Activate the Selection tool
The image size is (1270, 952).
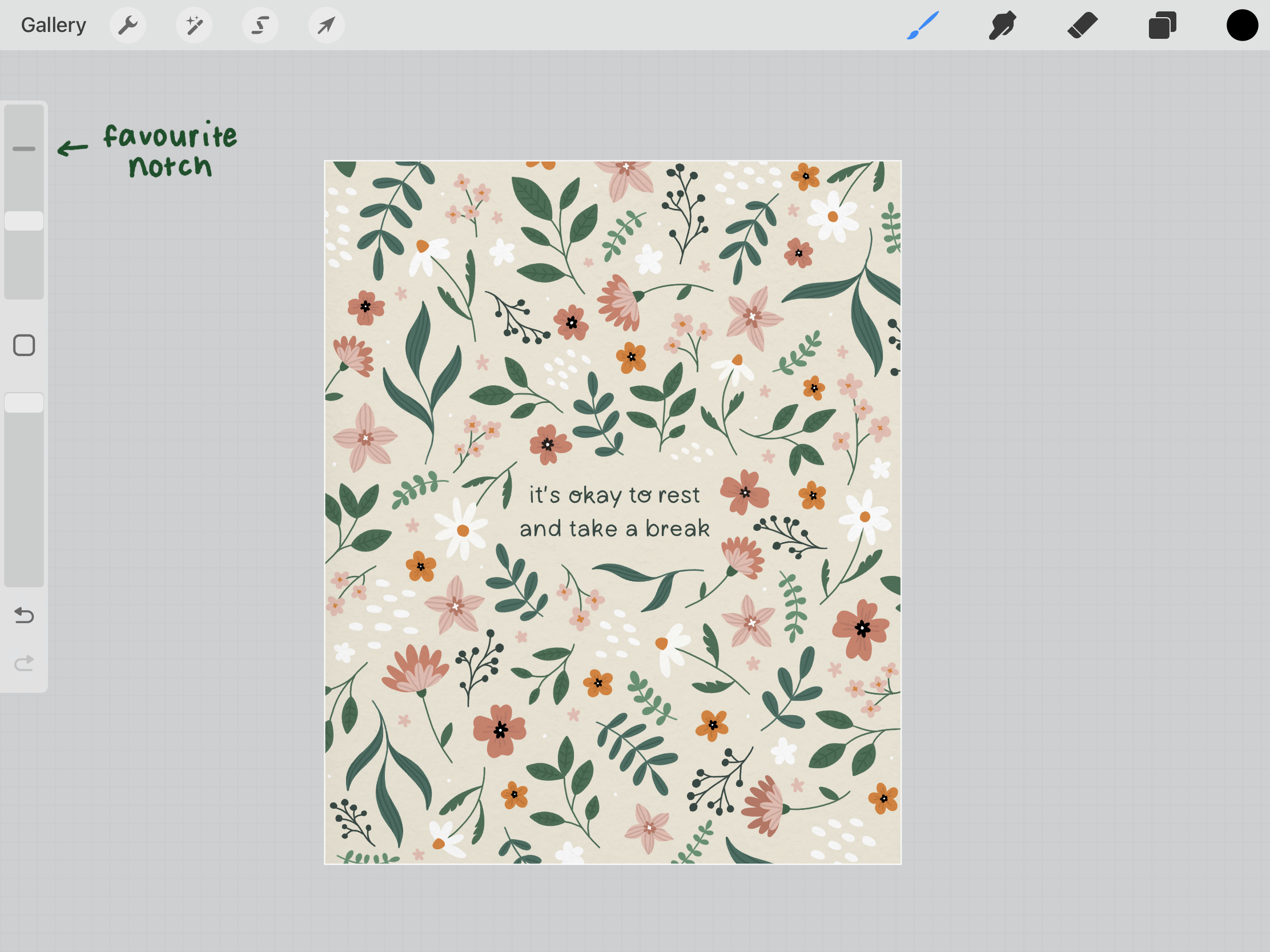coord(260,25)
